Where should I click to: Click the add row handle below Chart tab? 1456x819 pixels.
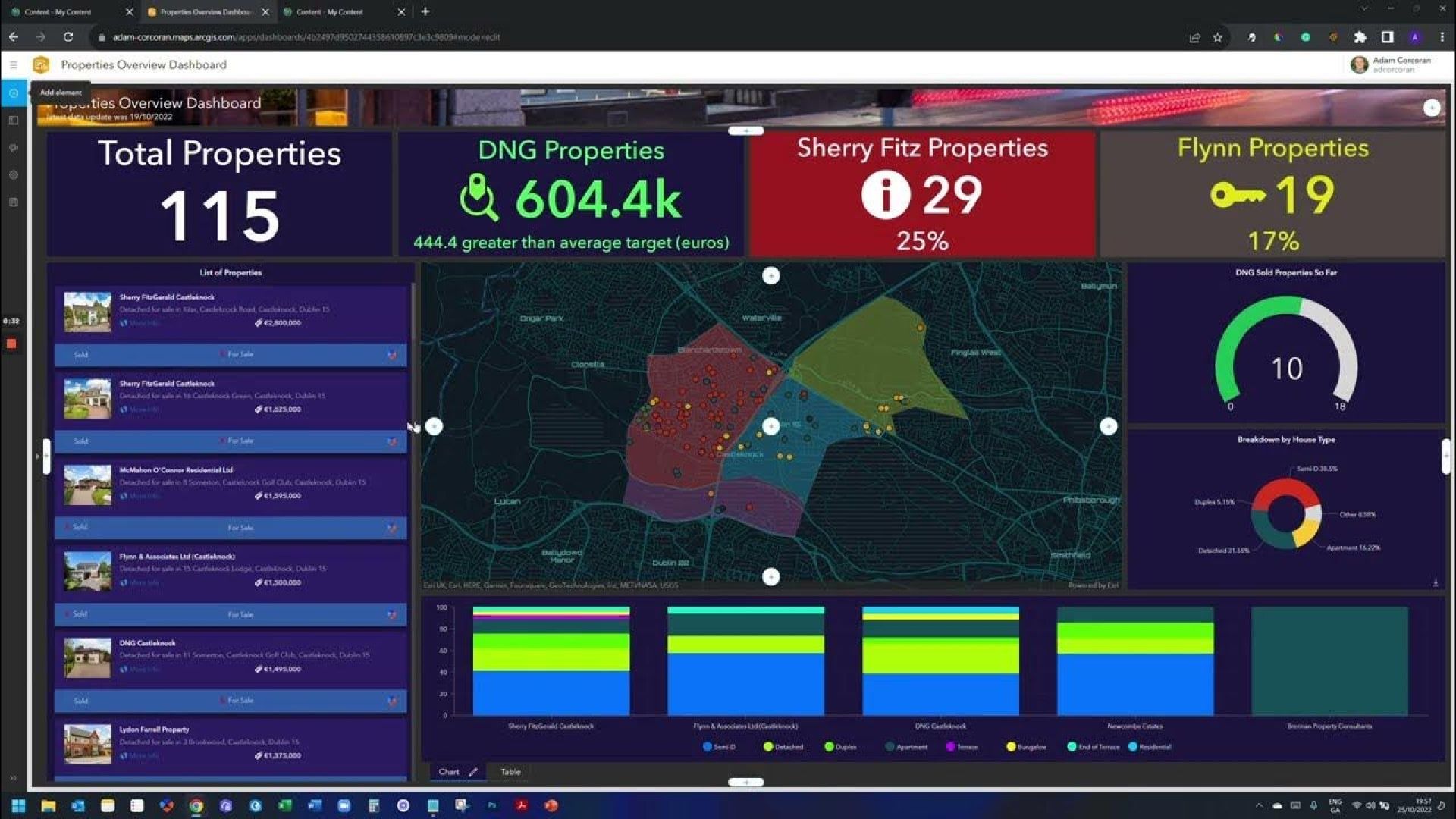click(745, 782)
